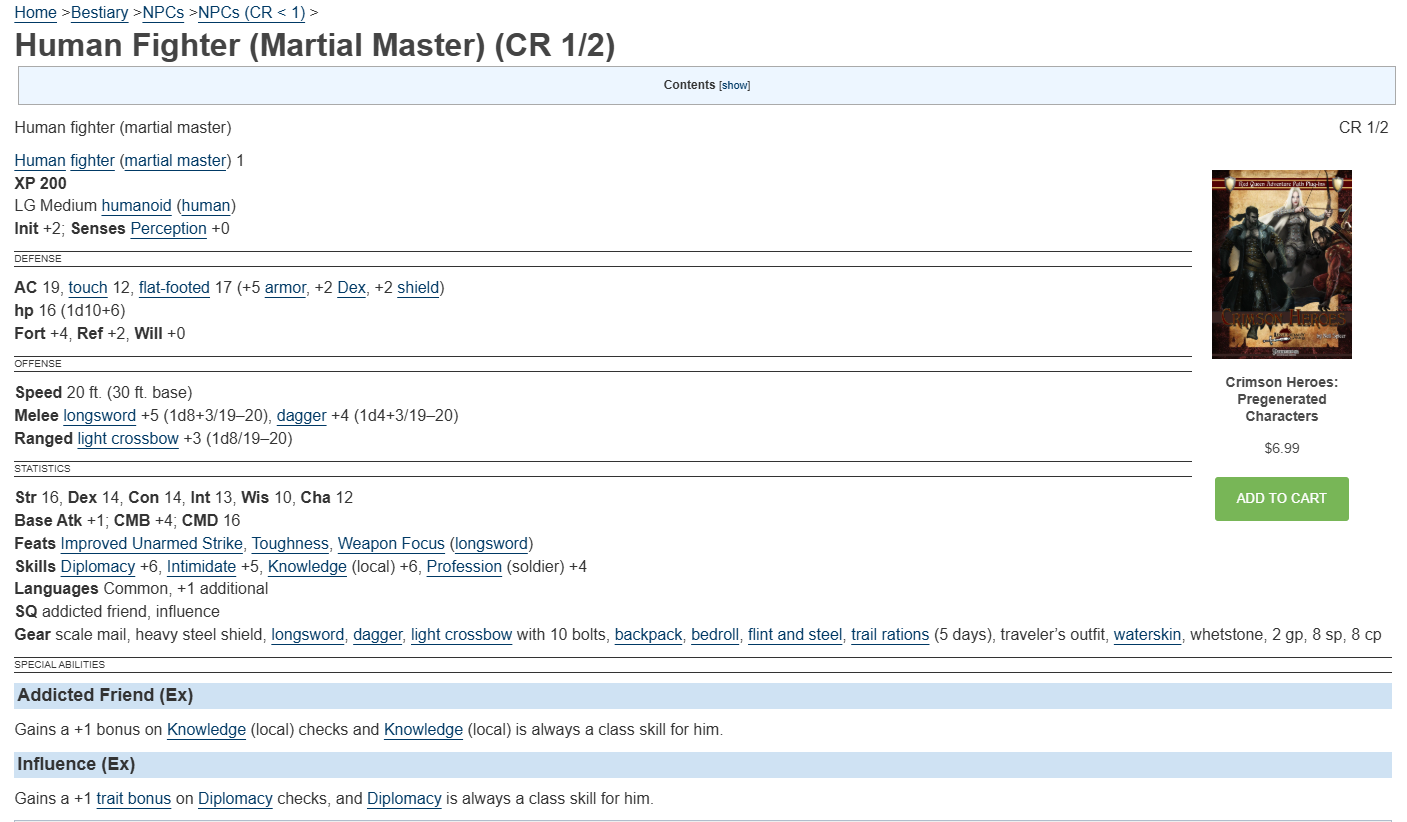This screenshot has width=1407, height=822.
Task: Open the dagger link in the Melee line
Action: [302, 415]
